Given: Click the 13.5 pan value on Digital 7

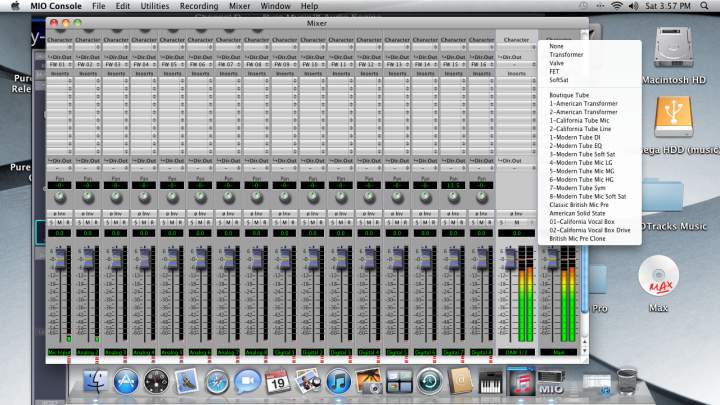Looking at the screenshot, I should click(x=453, y=186).
